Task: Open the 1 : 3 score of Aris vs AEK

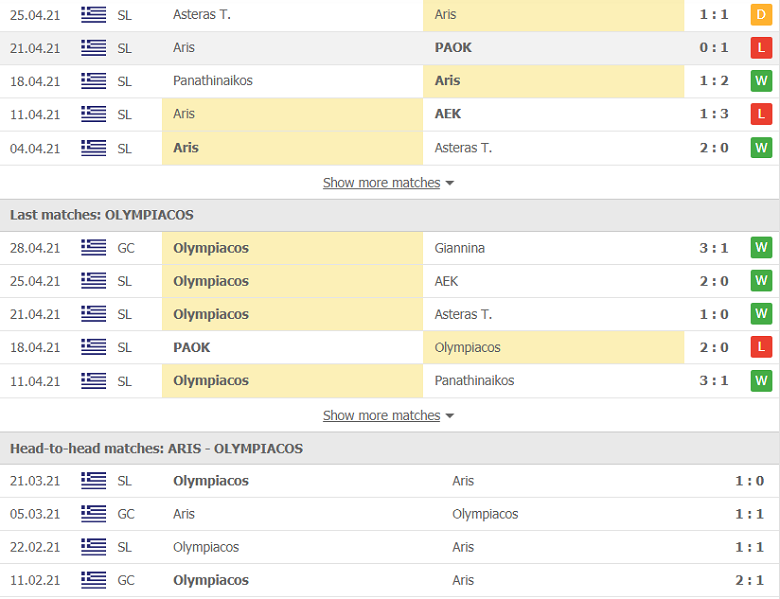Action: [x=714, y=114]
